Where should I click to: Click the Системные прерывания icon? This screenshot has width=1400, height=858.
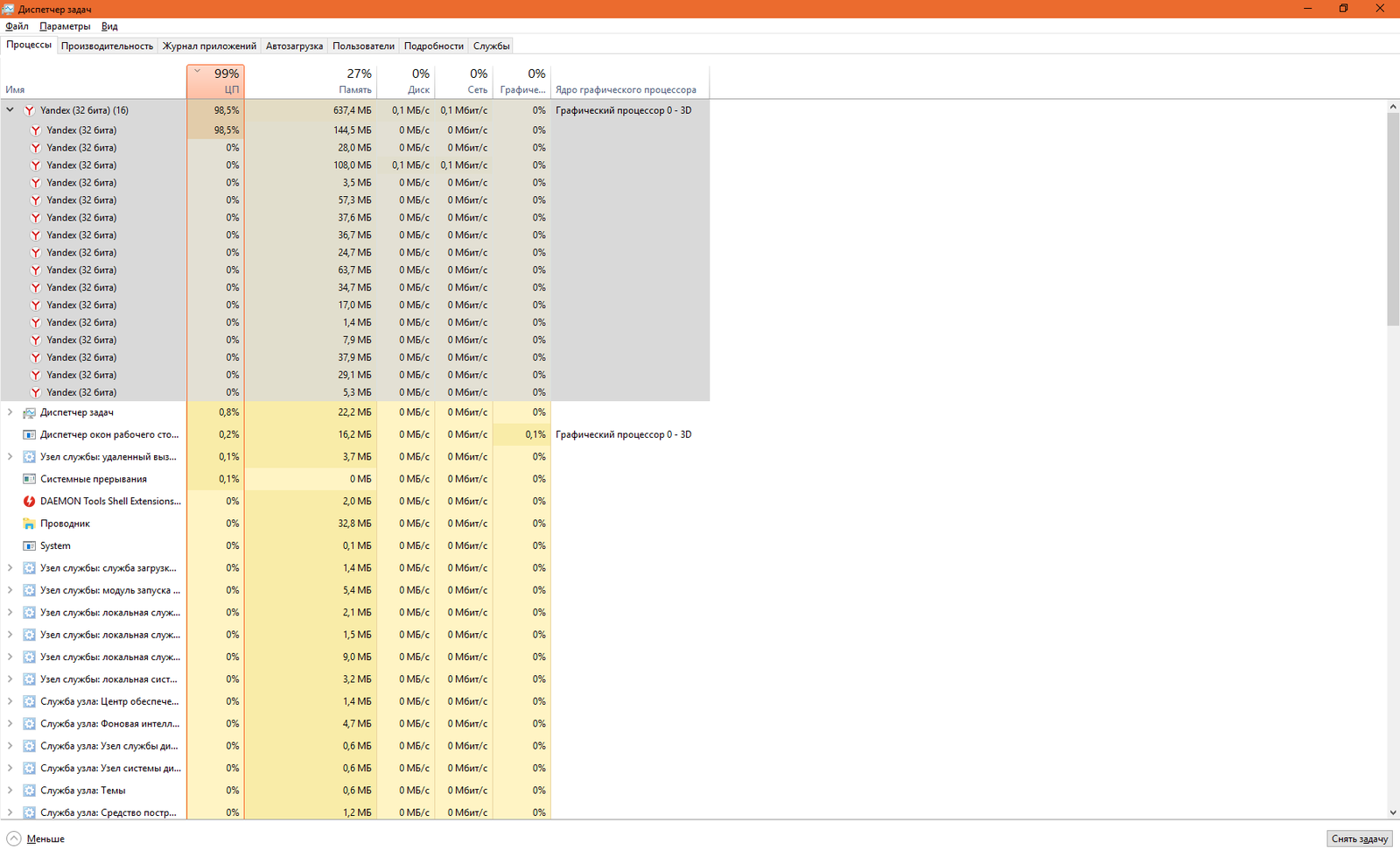tap(29, 479)
